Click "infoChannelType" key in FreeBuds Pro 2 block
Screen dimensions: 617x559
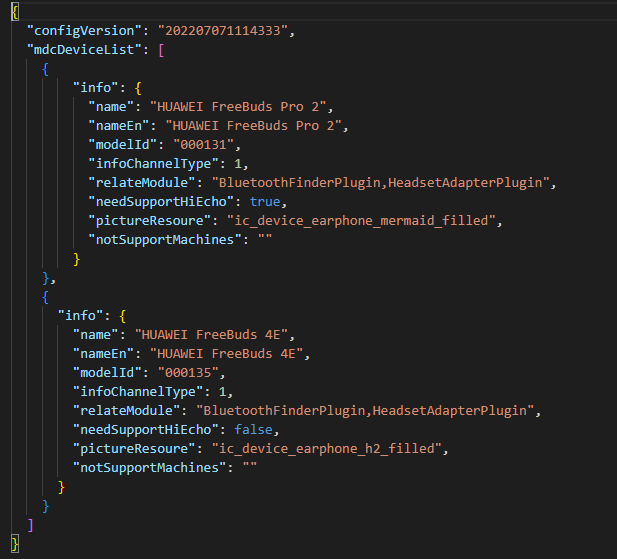(x=153, y=164)
